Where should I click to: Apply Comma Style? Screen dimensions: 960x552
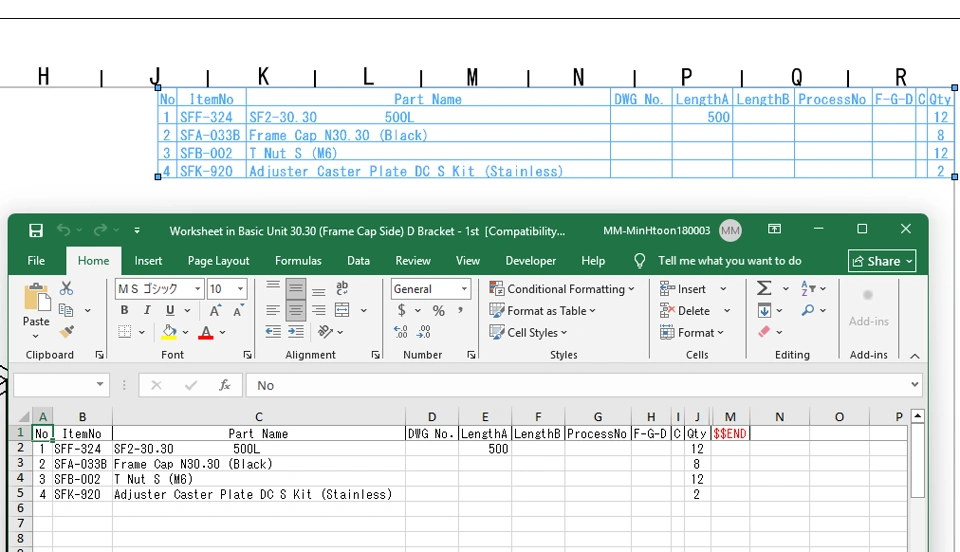coord(460,310)
